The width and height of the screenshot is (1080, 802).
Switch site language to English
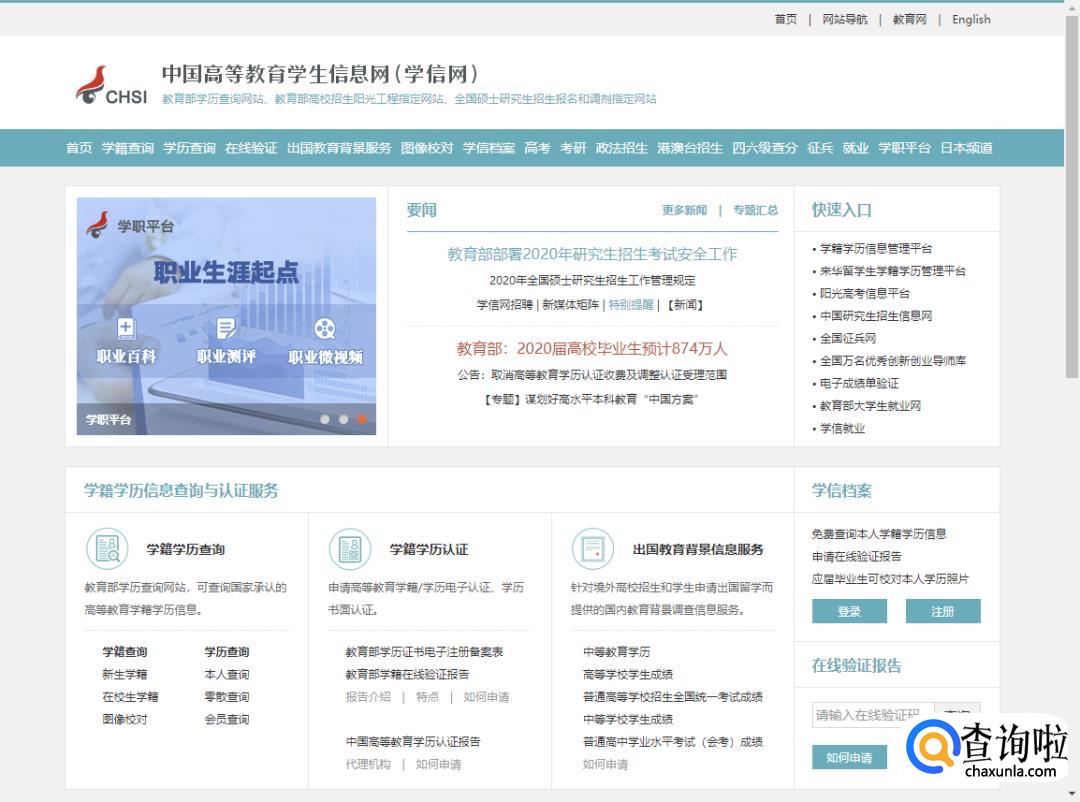(x=970, y=19)
